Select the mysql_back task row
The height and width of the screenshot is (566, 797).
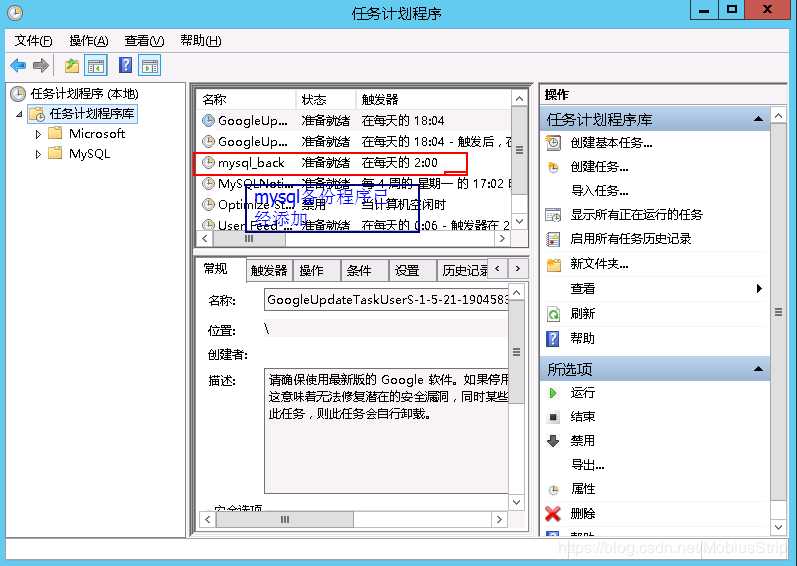pos(244,163)
